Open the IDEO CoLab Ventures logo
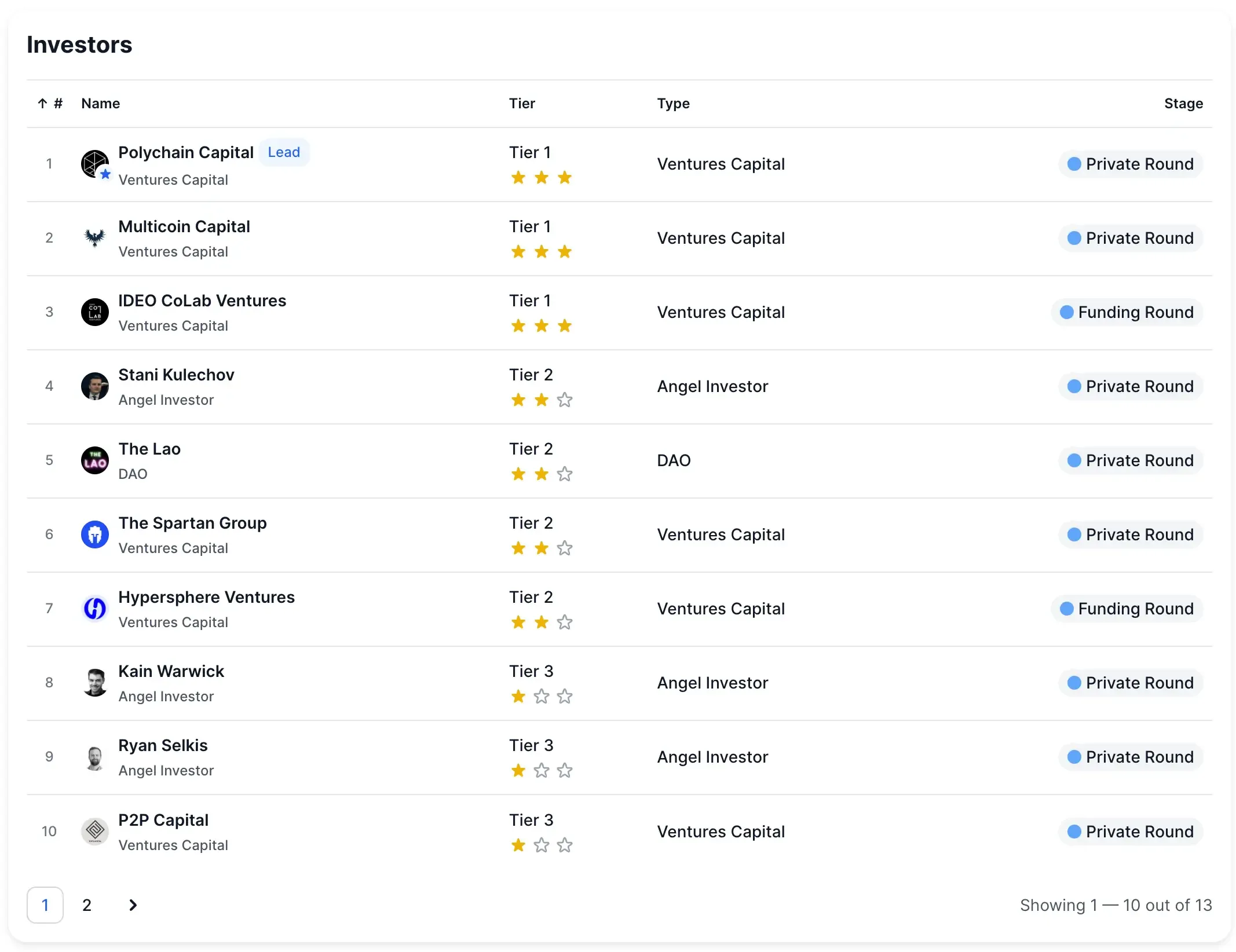This screenshot has height=952, width=1236. coord(94,312)
